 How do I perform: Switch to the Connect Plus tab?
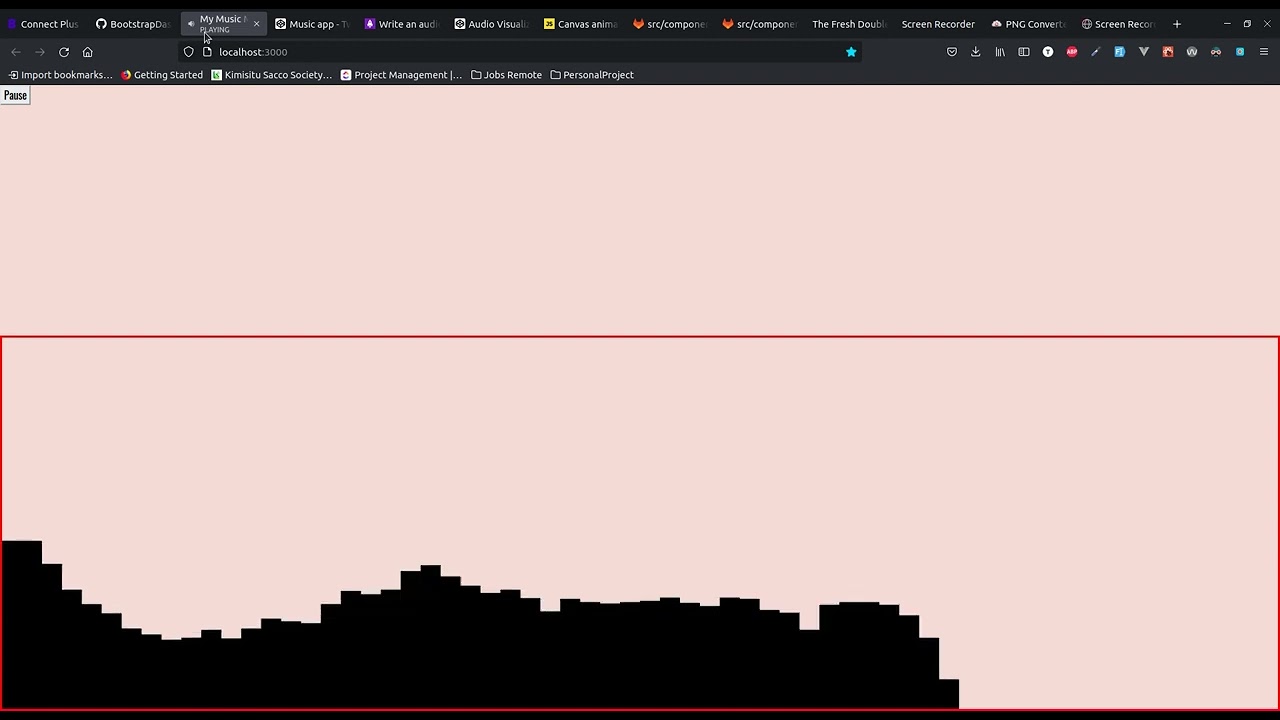point(43,24)
